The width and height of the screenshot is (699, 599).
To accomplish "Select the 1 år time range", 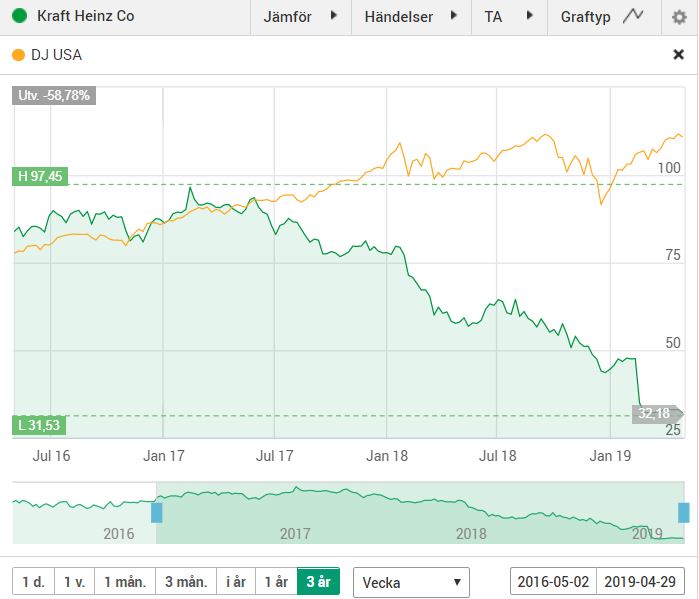I will pos(276,582).
